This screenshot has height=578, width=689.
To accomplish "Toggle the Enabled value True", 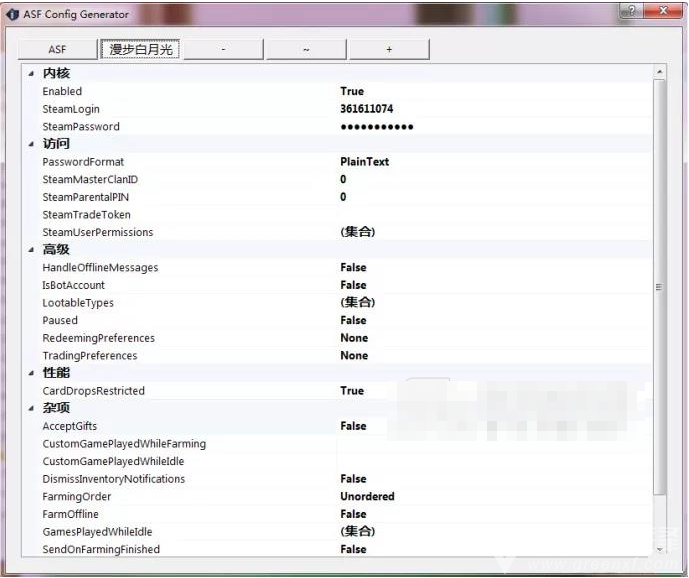I will tap(352, 91).
